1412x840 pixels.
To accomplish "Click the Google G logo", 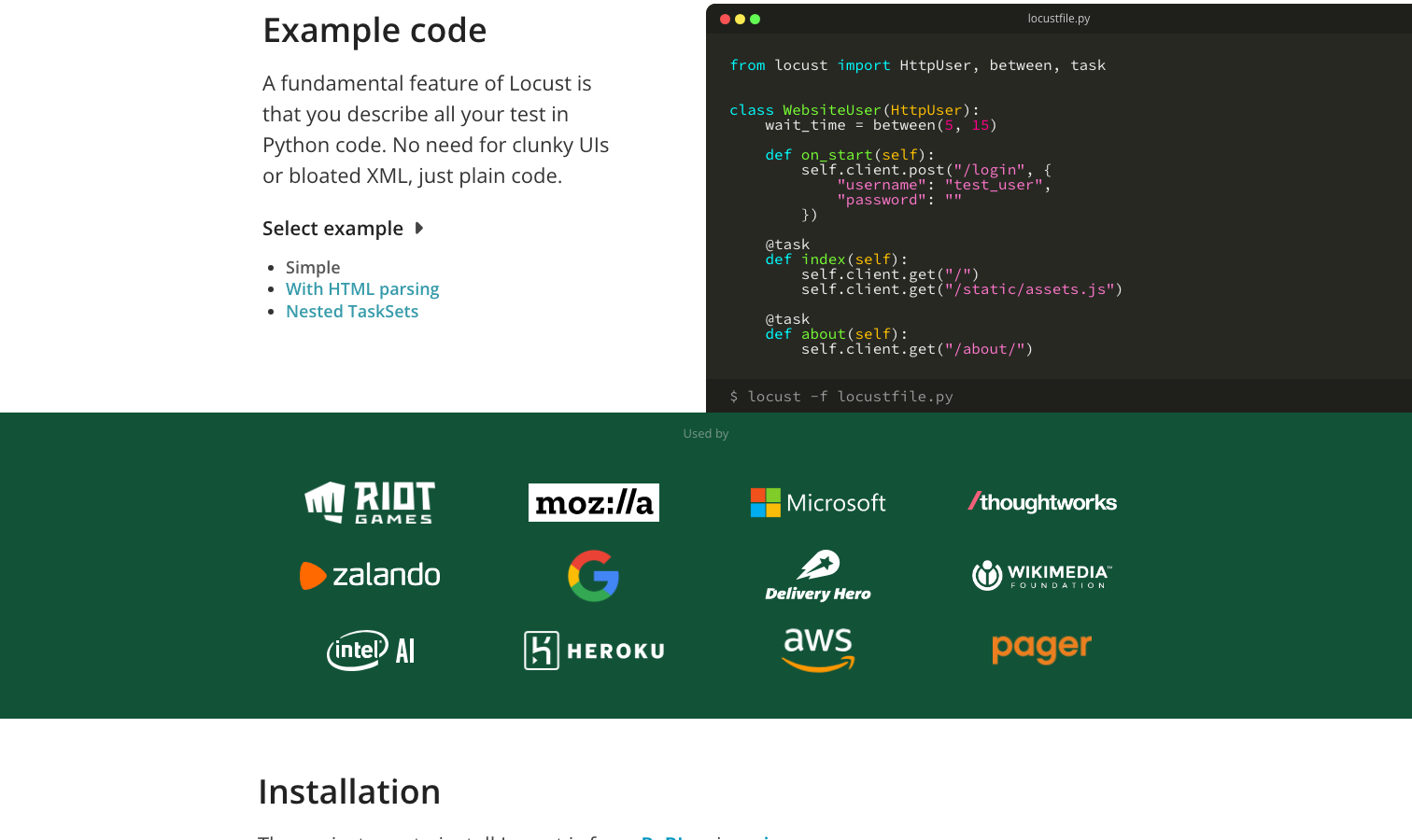I will point(594,576).
